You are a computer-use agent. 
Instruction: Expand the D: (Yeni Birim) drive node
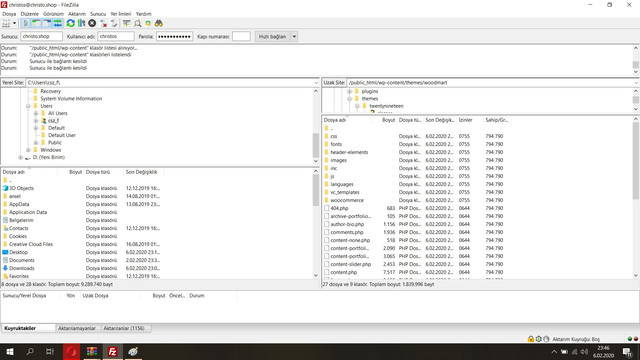(20, 158)
